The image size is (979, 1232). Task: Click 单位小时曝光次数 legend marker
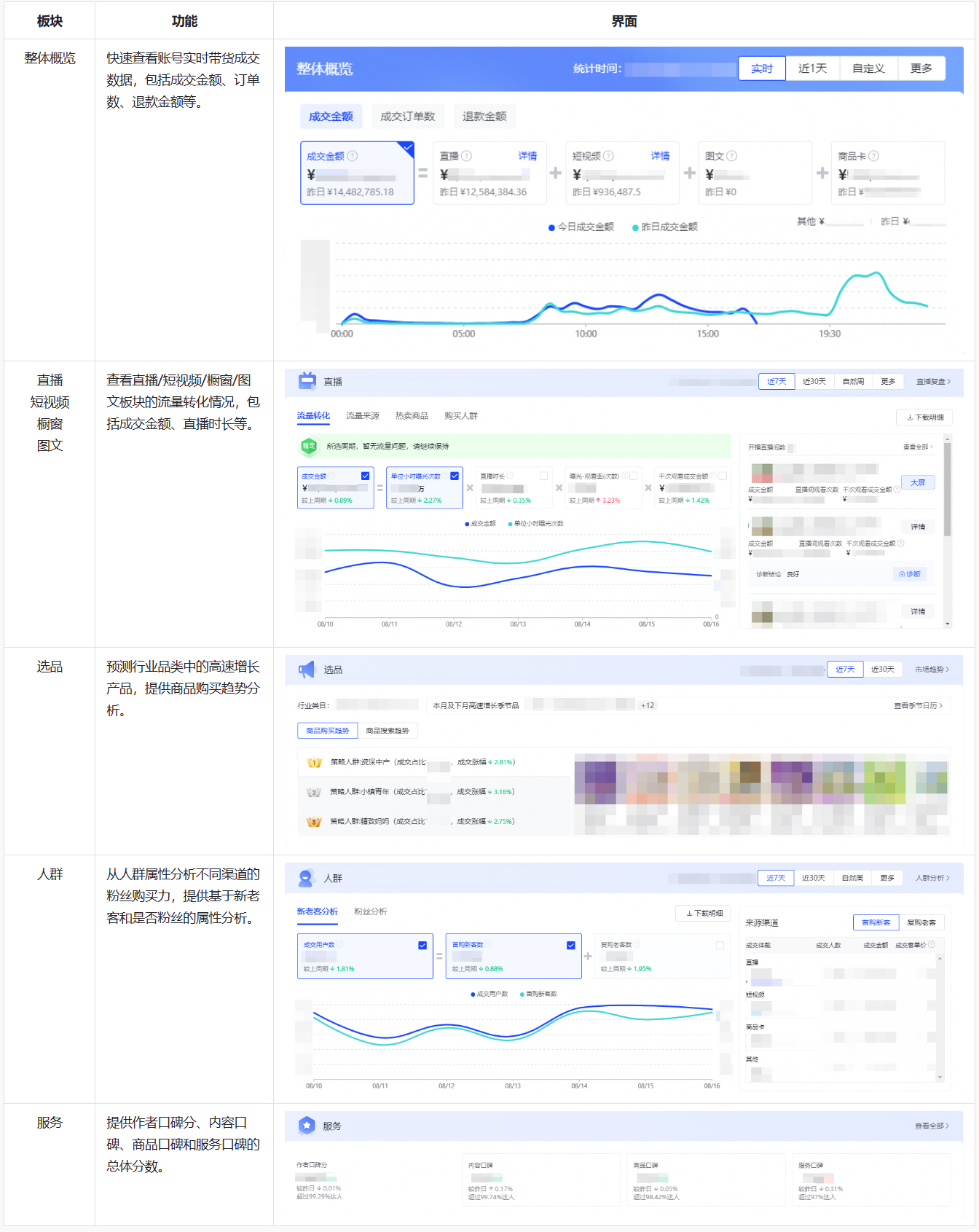510,523
